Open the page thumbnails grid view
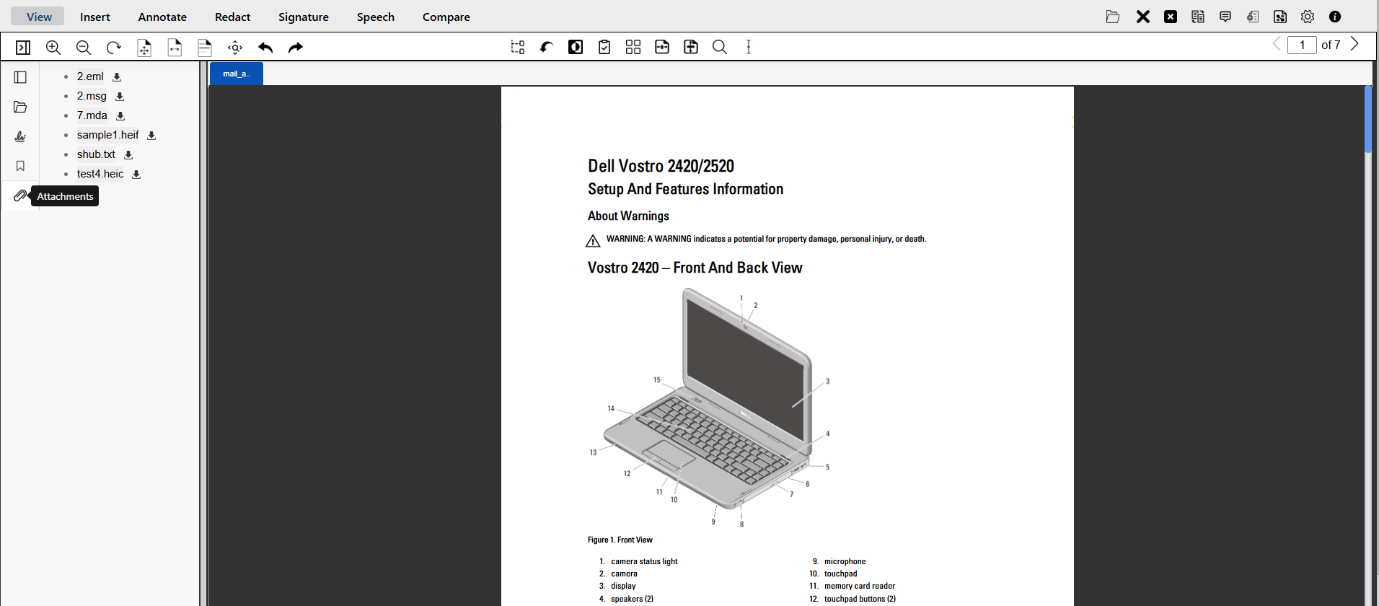 pyautogui.click(x=633, y=47)
